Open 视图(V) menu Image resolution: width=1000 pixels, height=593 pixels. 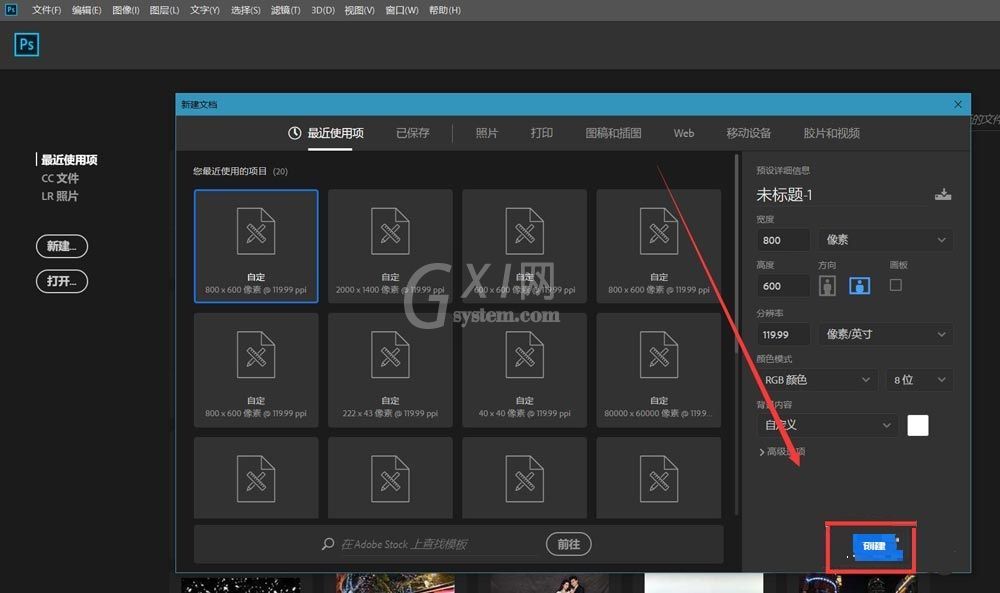tap(360, 10)
